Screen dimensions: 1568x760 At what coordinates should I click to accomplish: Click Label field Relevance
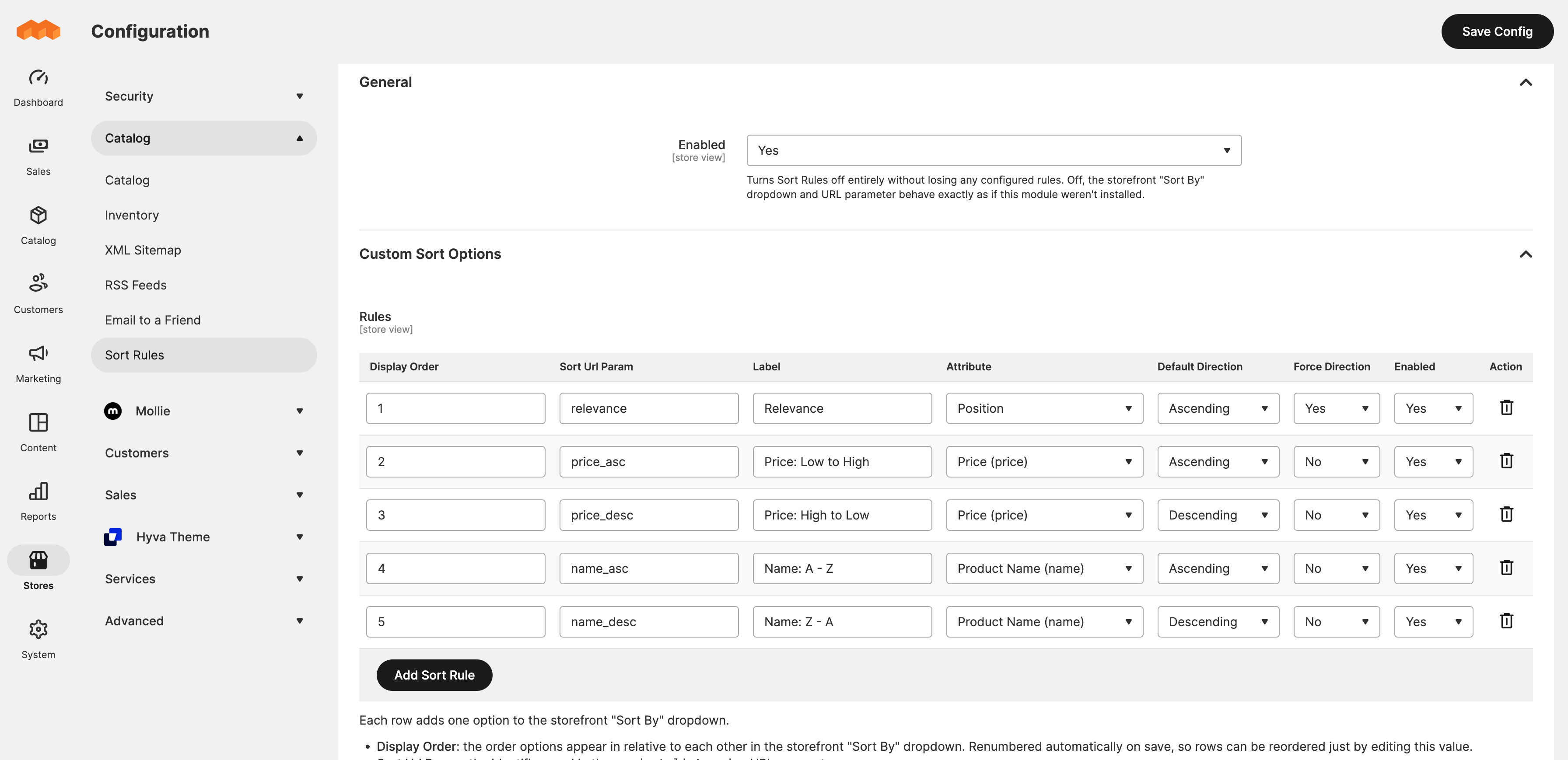[842, 408]
